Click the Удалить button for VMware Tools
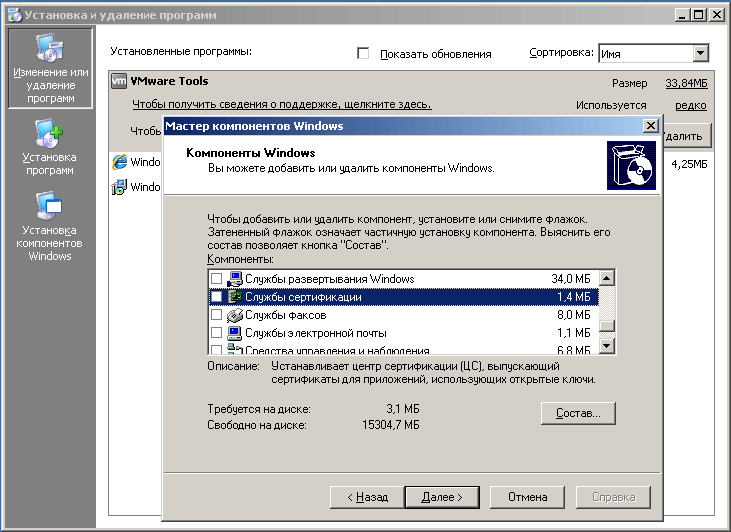Image resolution: width=731 pixels, height=532 pixels. tap(686, 136)
